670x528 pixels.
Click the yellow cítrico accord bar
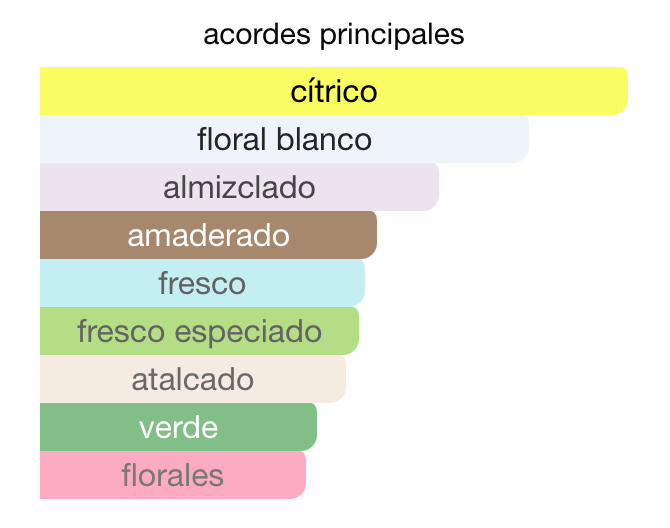pyautogui.click(x=334, y=91)
